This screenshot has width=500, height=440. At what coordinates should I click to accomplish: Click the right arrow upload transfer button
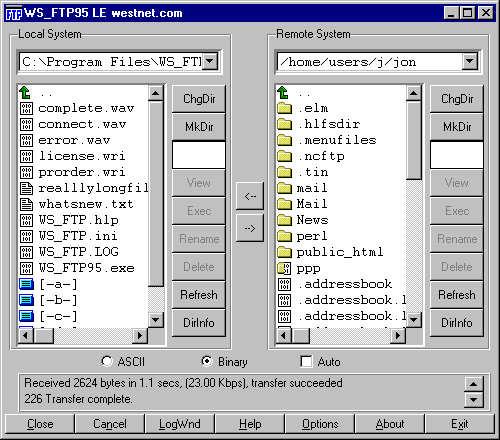click(250, 228)
